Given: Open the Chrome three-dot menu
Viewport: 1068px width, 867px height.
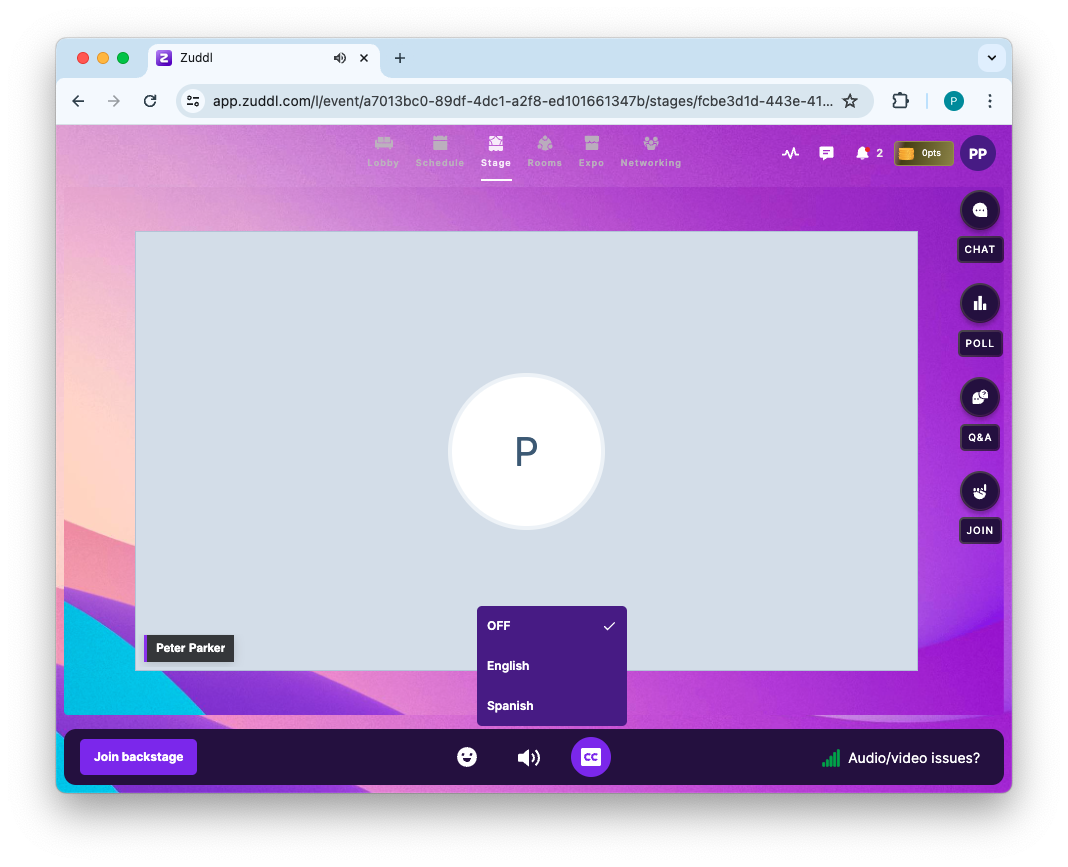Looking at the screenshot, I should (990, 101).
